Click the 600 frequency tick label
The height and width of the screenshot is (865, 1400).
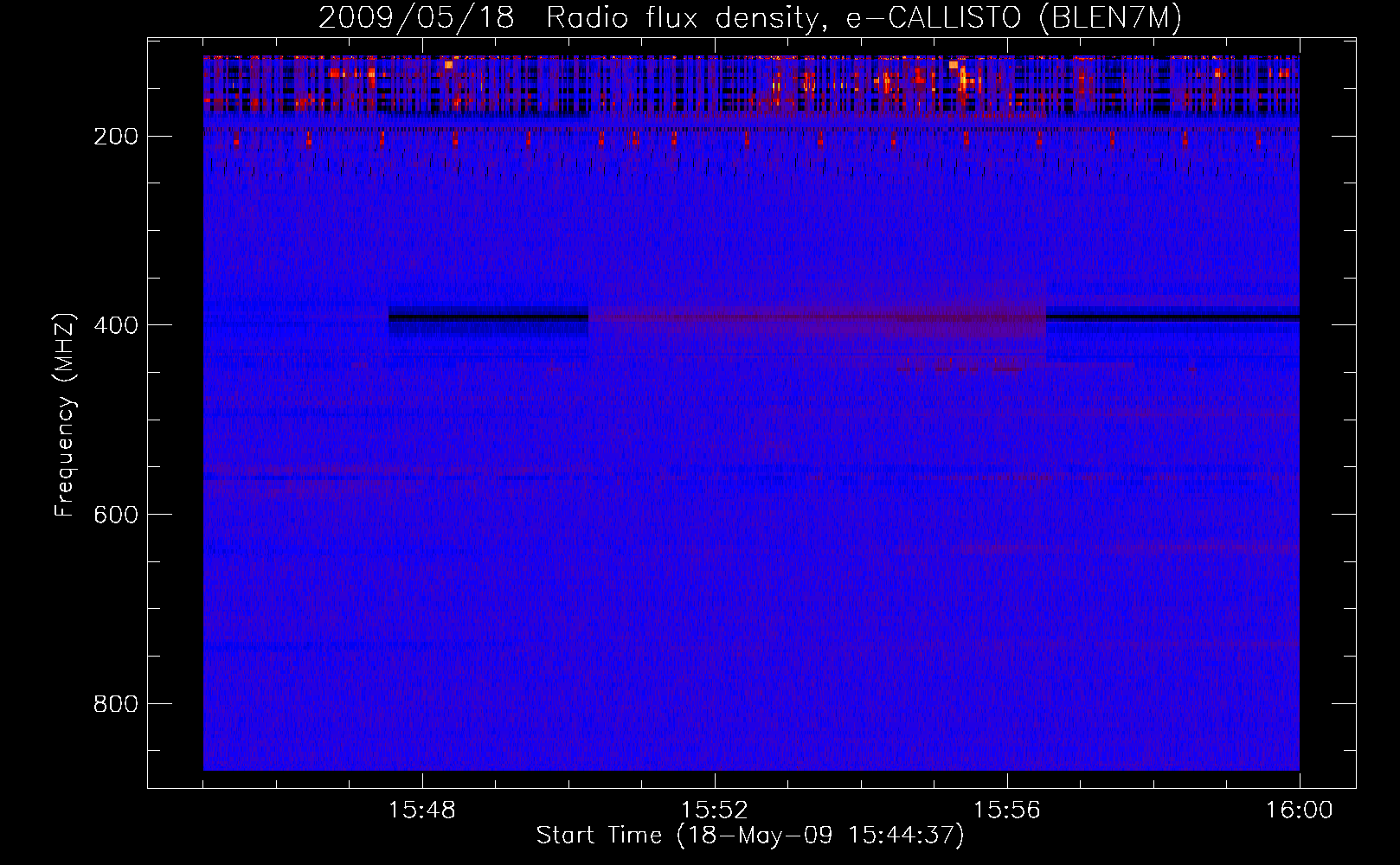[x=116, y=515]
